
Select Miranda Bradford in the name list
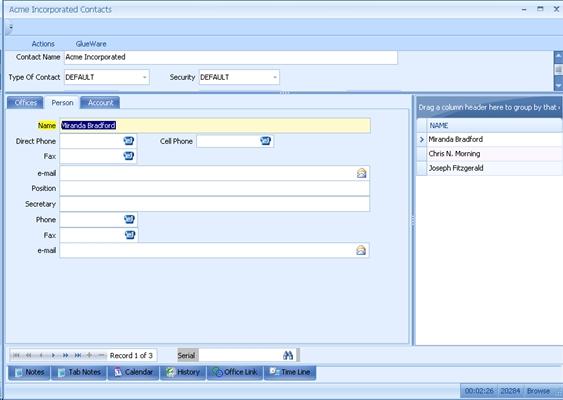[494, 139]
